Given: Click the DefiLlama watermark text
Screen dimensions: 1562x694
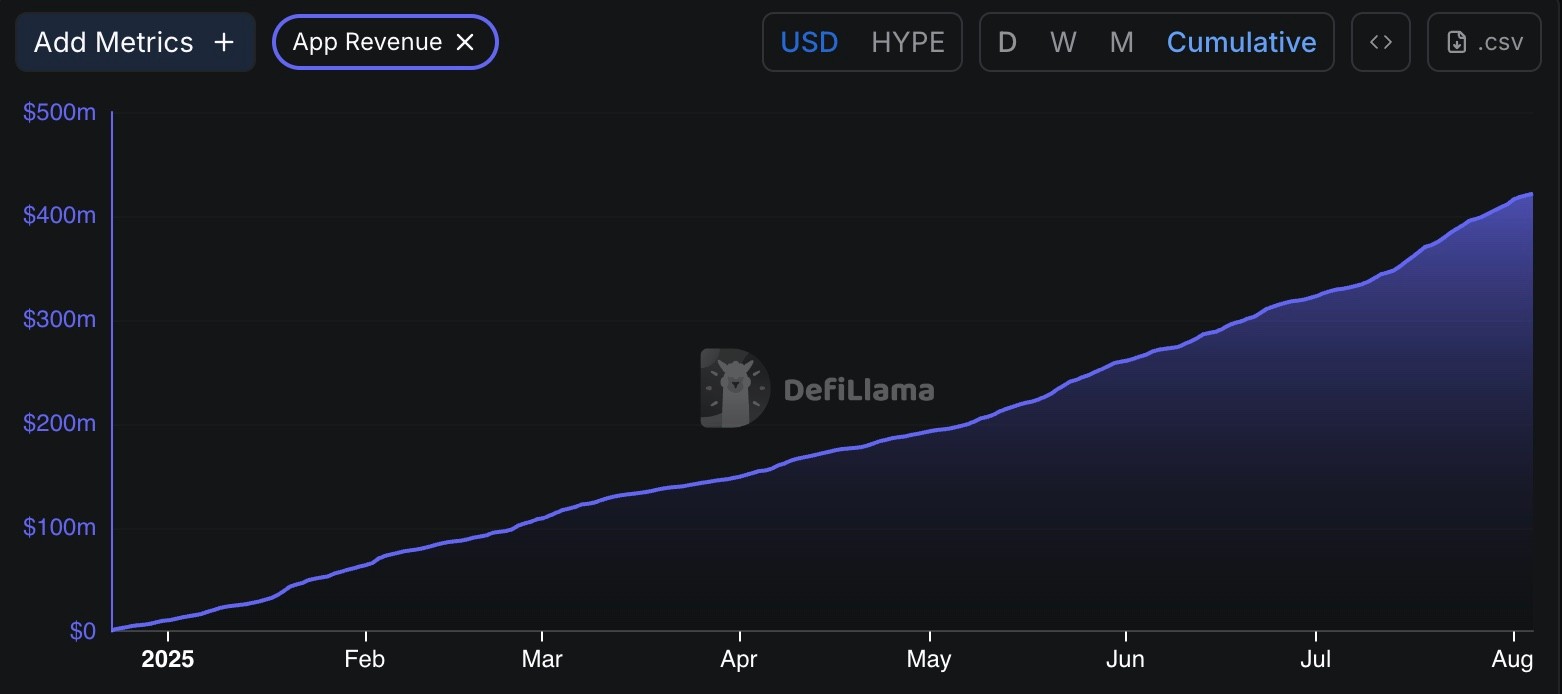Looking at the screenshot, I should (x=859, y=389).
